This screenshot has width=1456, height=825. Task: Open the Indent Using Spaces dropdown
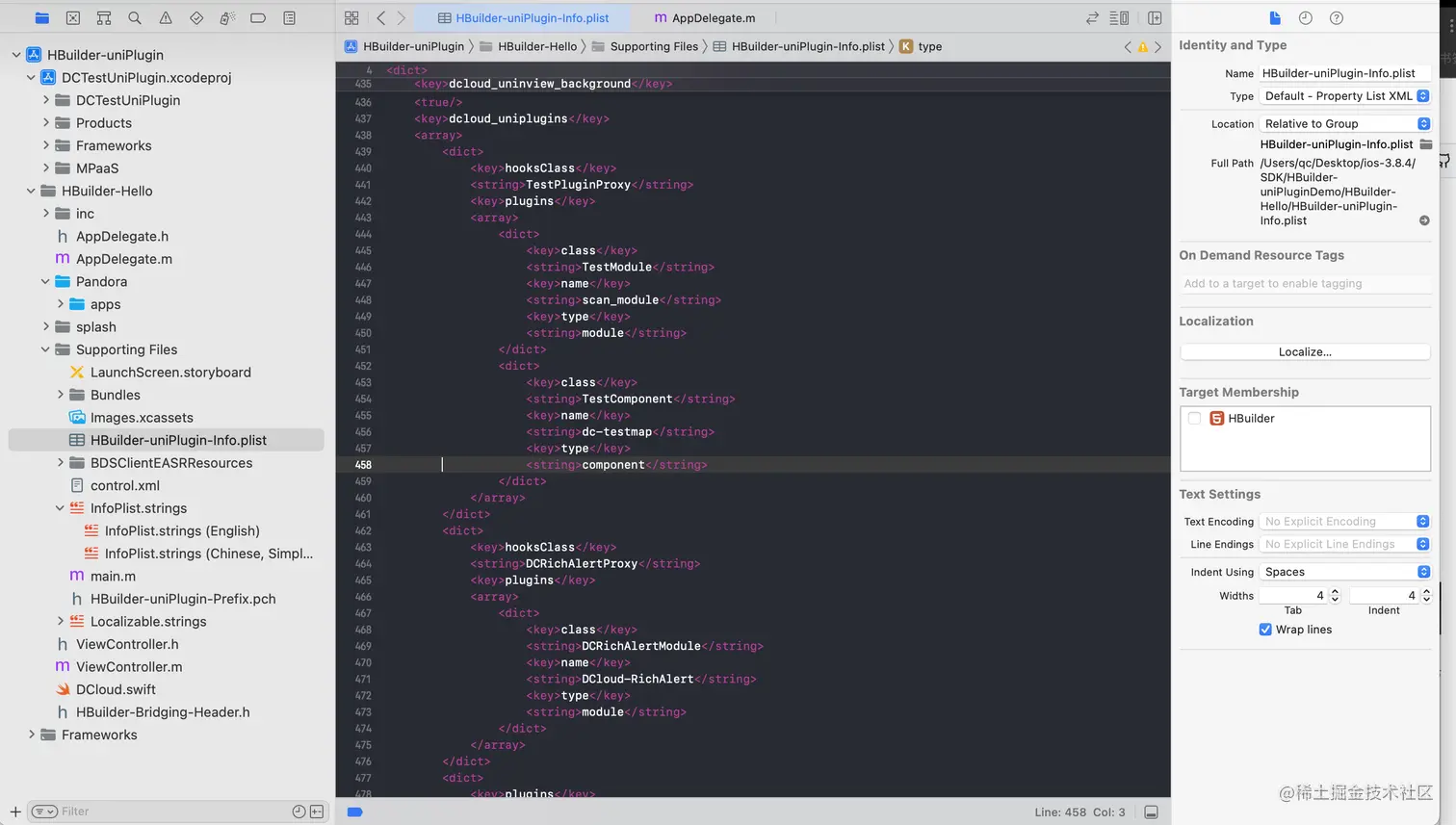click(1345, 572)
